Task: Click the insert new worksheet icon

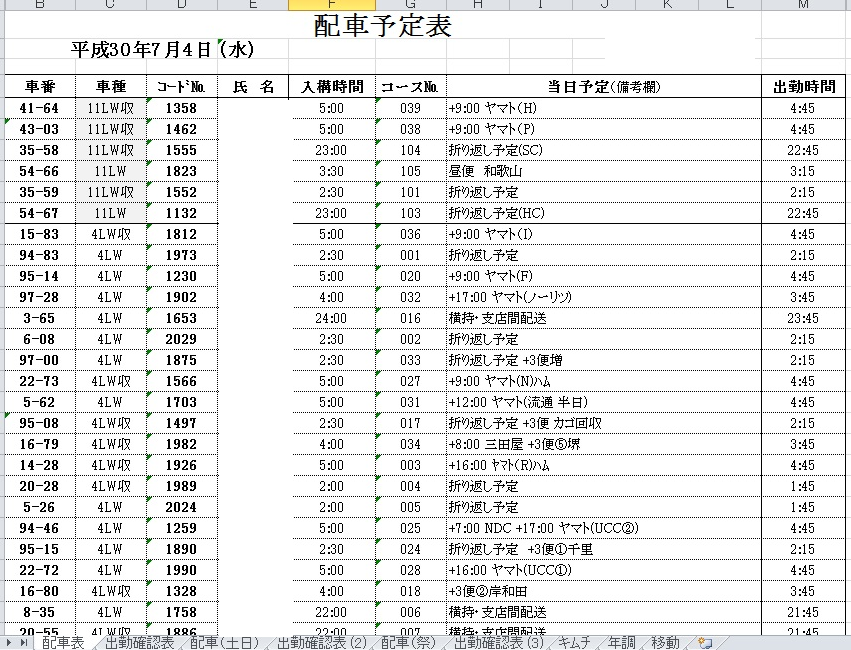Action: click(x=705, y=642)
